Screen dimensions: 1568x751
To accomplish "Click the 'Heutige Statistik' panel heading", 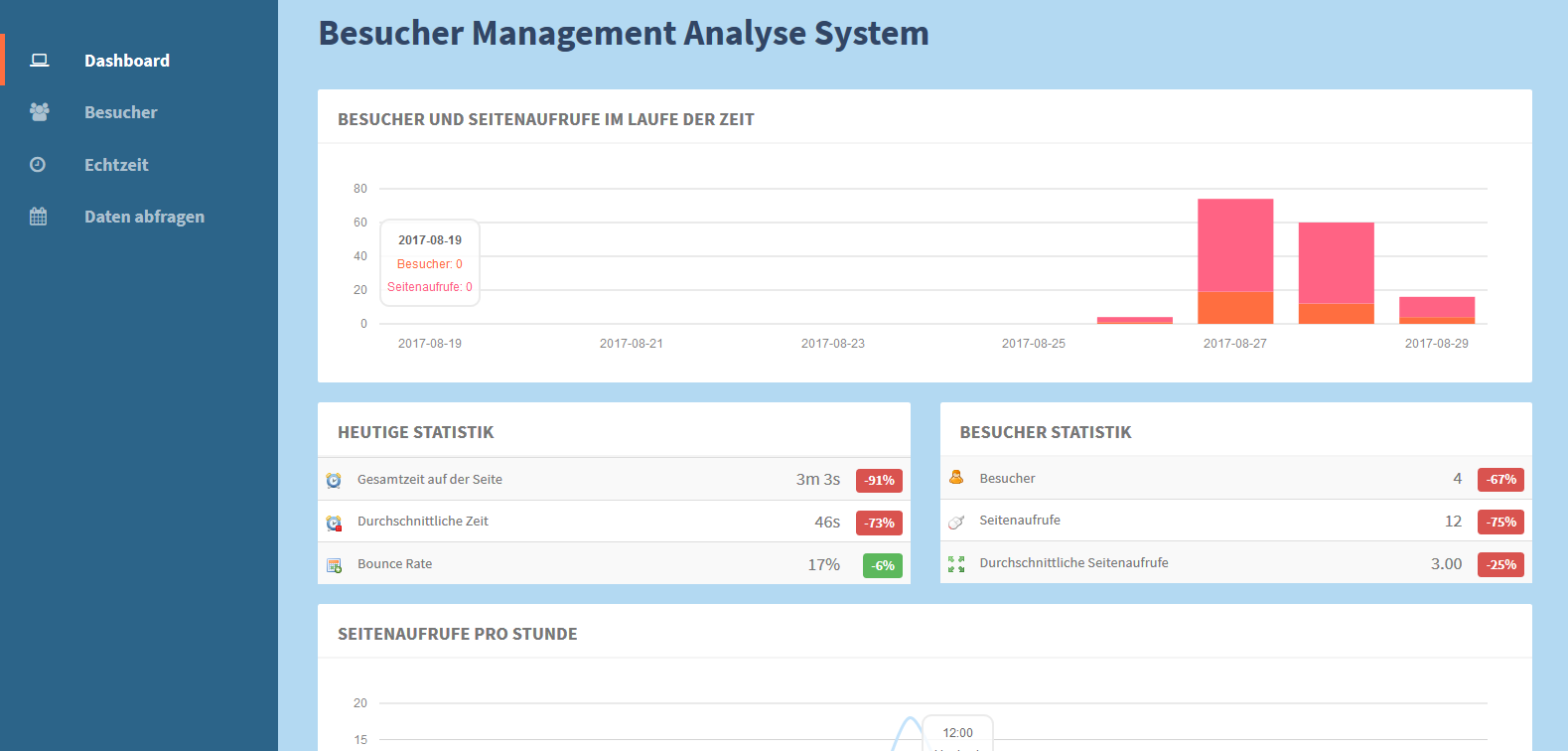I will (x=416, y=432).
